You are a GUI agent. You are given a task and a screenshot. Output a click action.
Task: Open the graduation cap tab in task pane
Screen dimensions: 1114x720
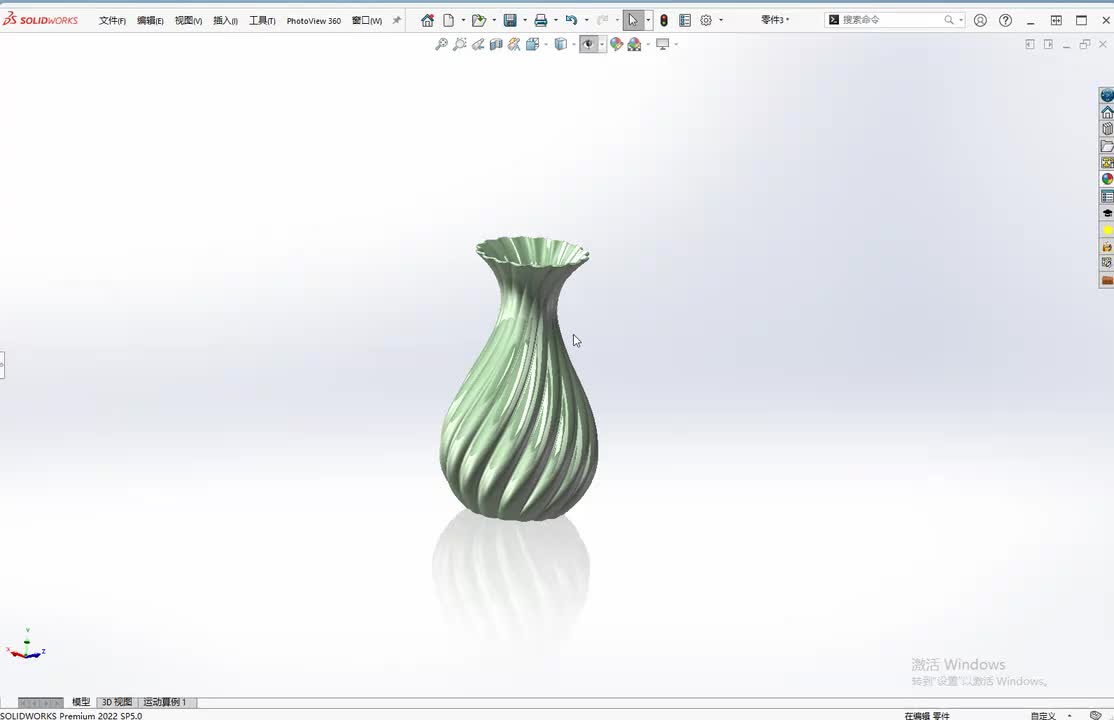[1107, 213]
